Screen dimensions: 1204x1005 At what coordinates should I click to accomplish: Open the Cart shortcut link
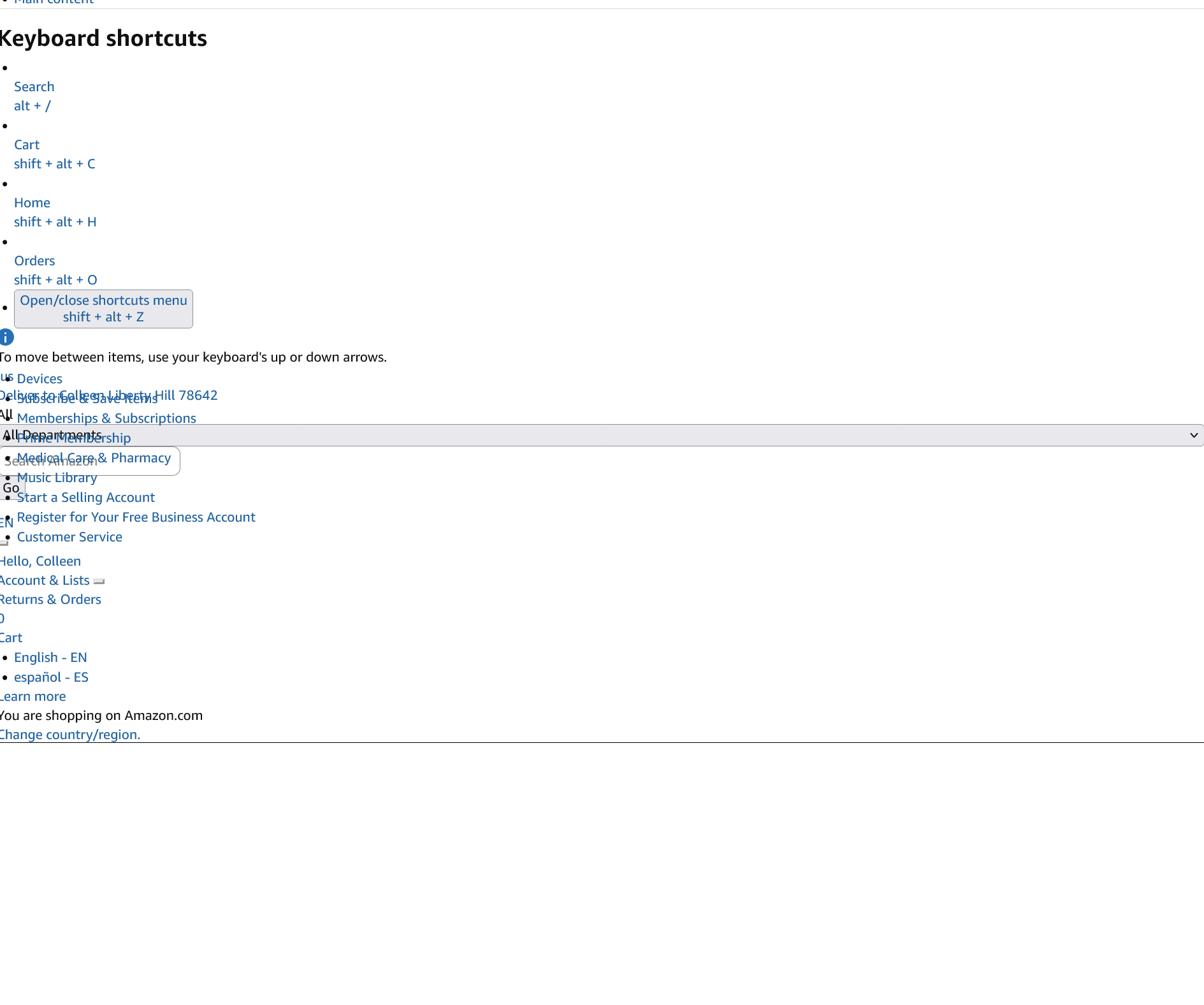pos(55,154)
